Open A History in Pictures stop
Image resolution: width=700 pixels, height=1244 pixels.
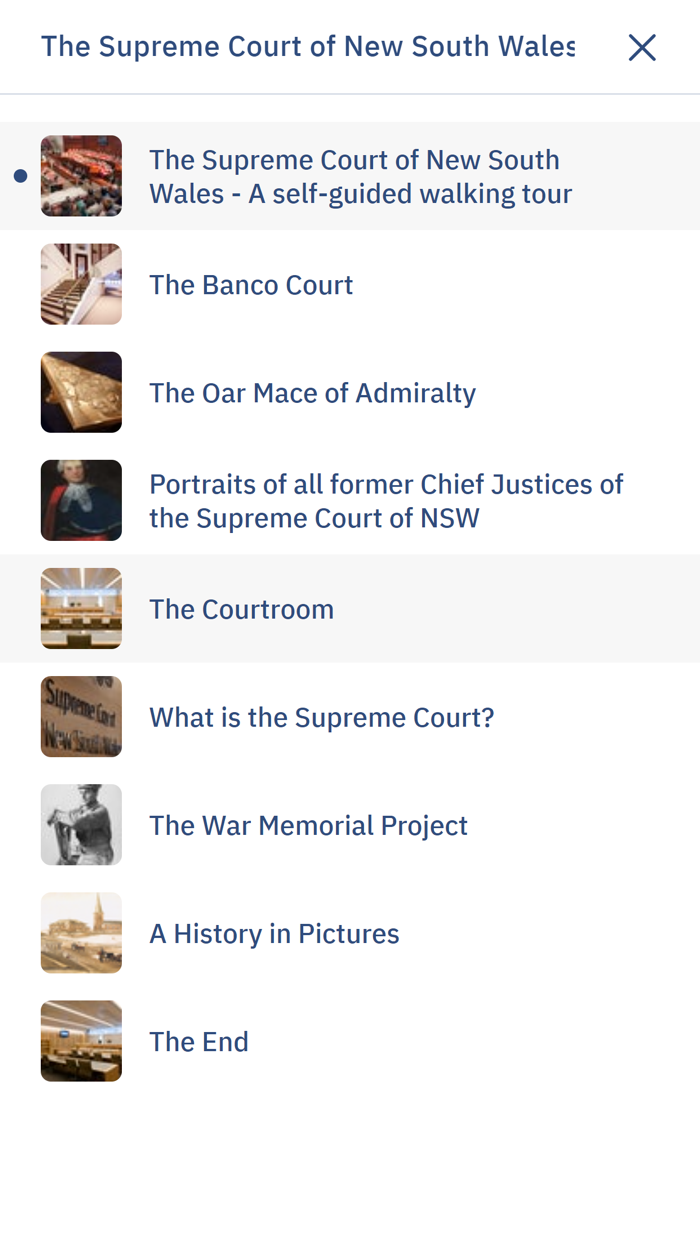pos(275,932)
